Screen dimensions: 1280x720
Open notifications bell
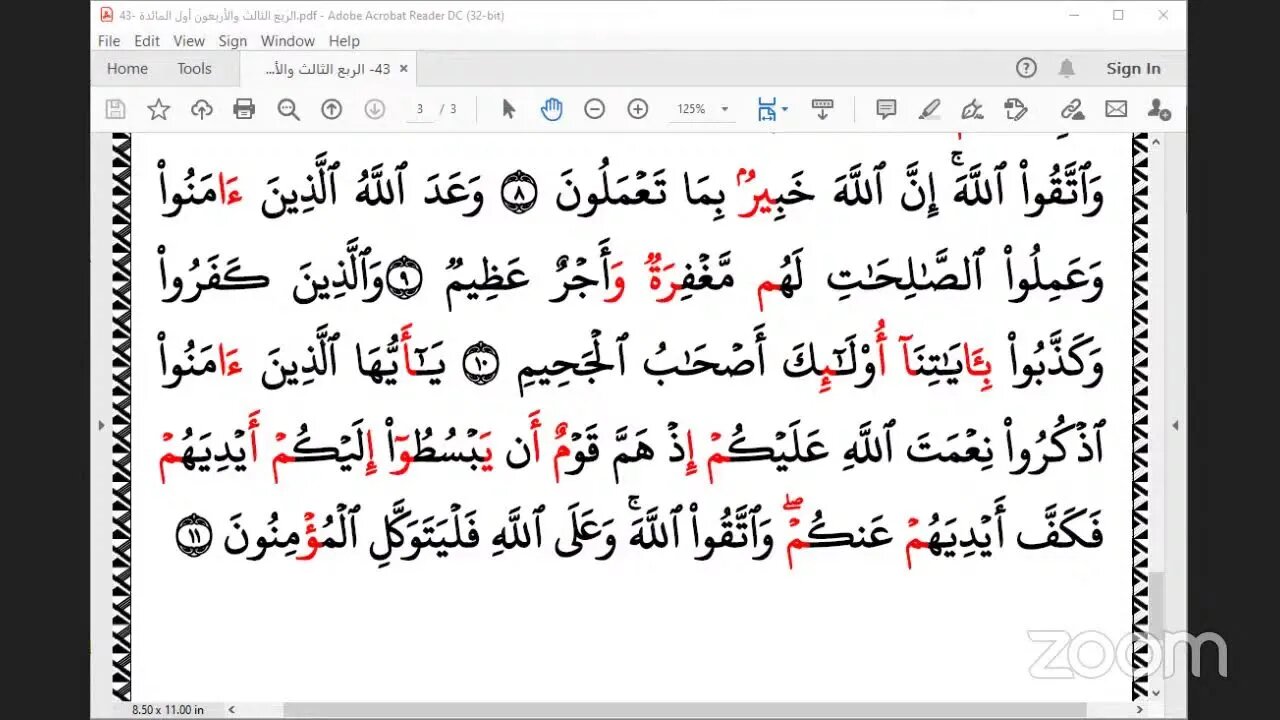click(1067, 68)
